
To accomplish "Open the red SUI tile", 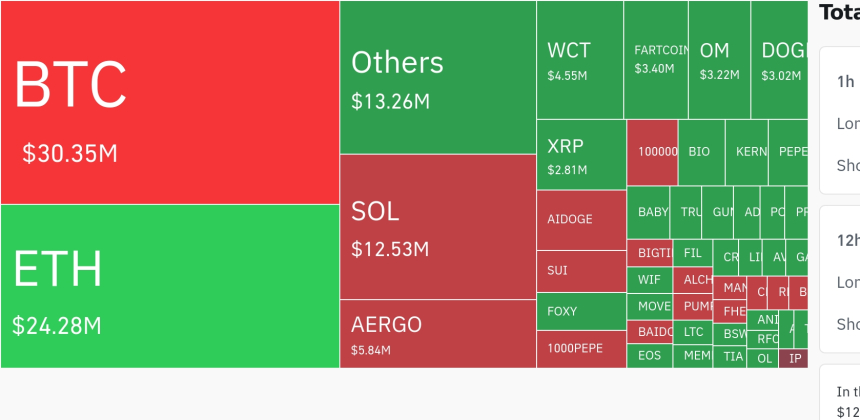I will pos(581,271).
